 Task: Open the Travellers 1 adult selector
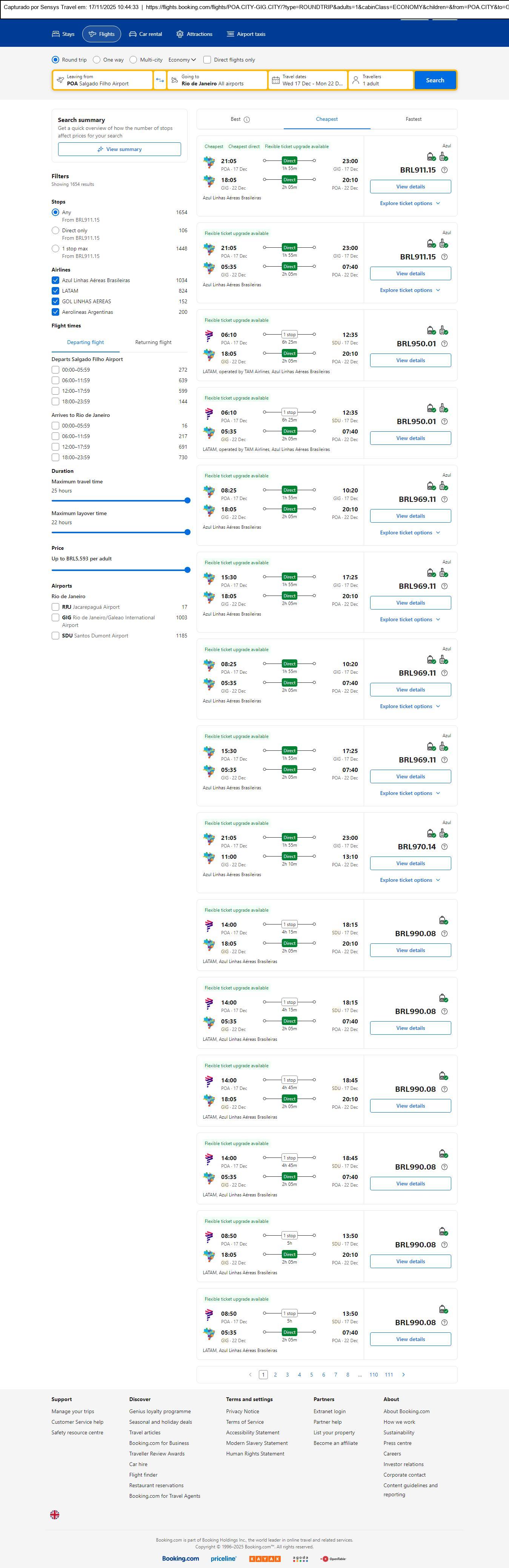380,80
